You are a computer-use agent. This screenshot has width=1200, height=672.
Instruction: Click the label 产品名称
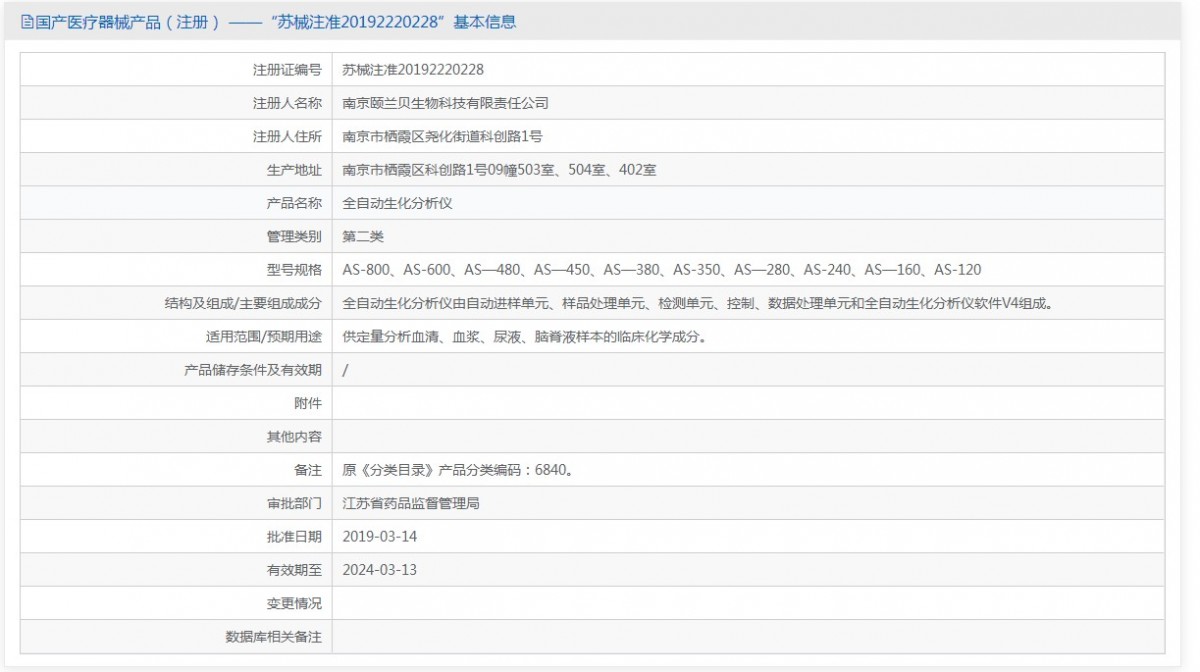pos(295,203)
